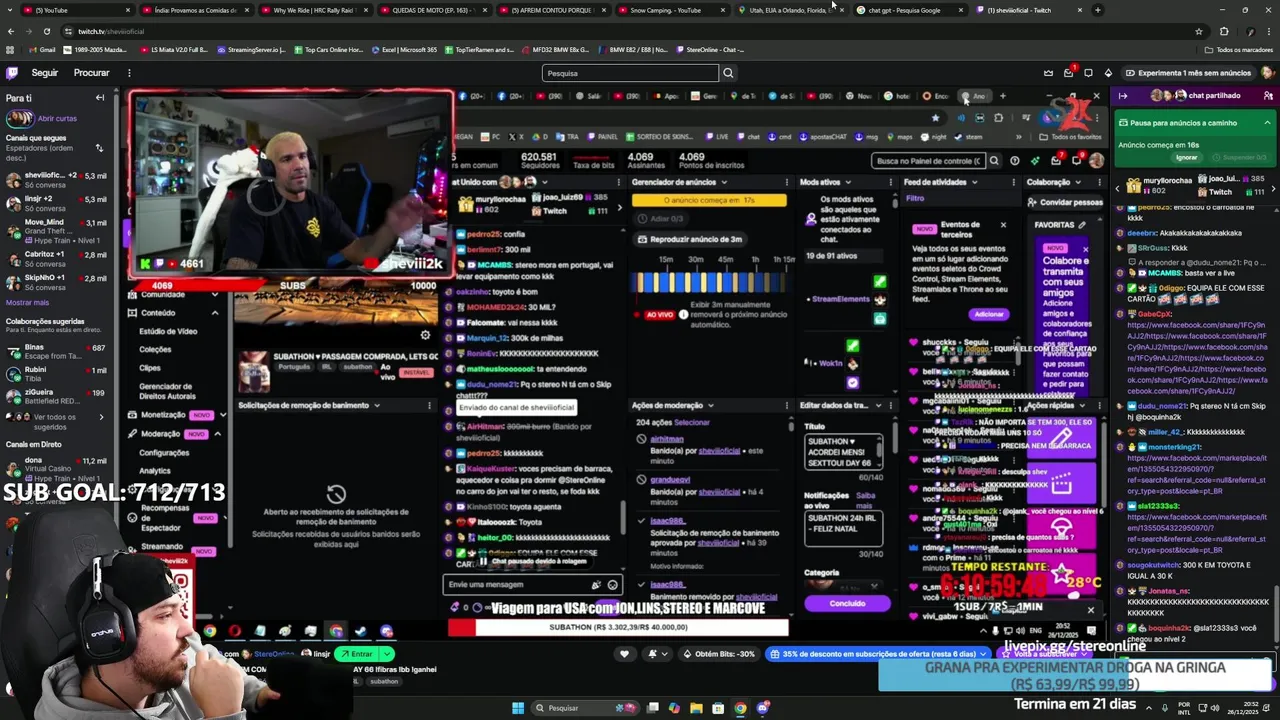
Task: Open the Prime loot crown icon
Action: [1048, 73]
